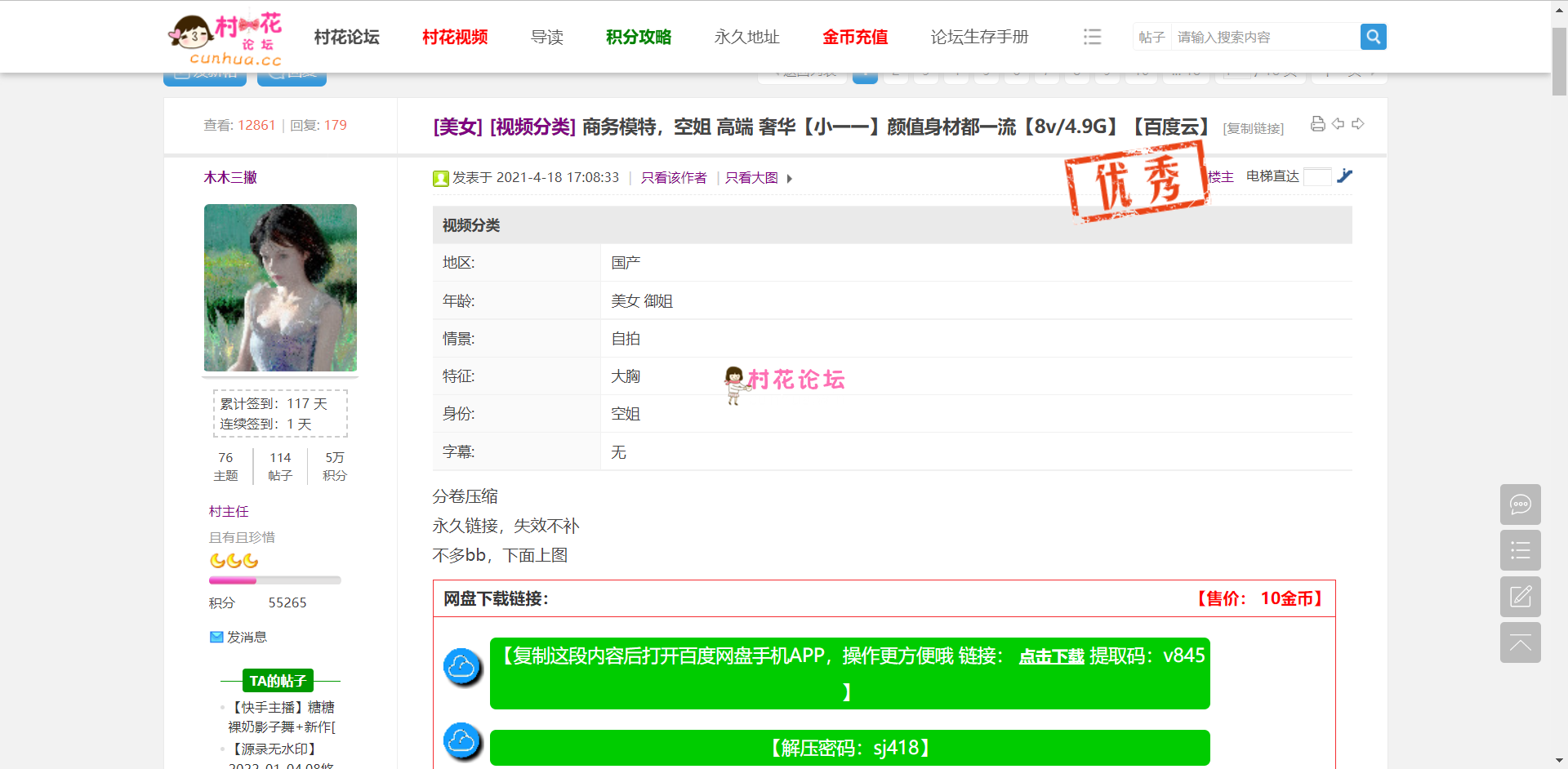This screenshot has height=769, width=1568.
Task: Click the 村花论坛 site logo
Action: pyautogui.click(x=225, y=38)
